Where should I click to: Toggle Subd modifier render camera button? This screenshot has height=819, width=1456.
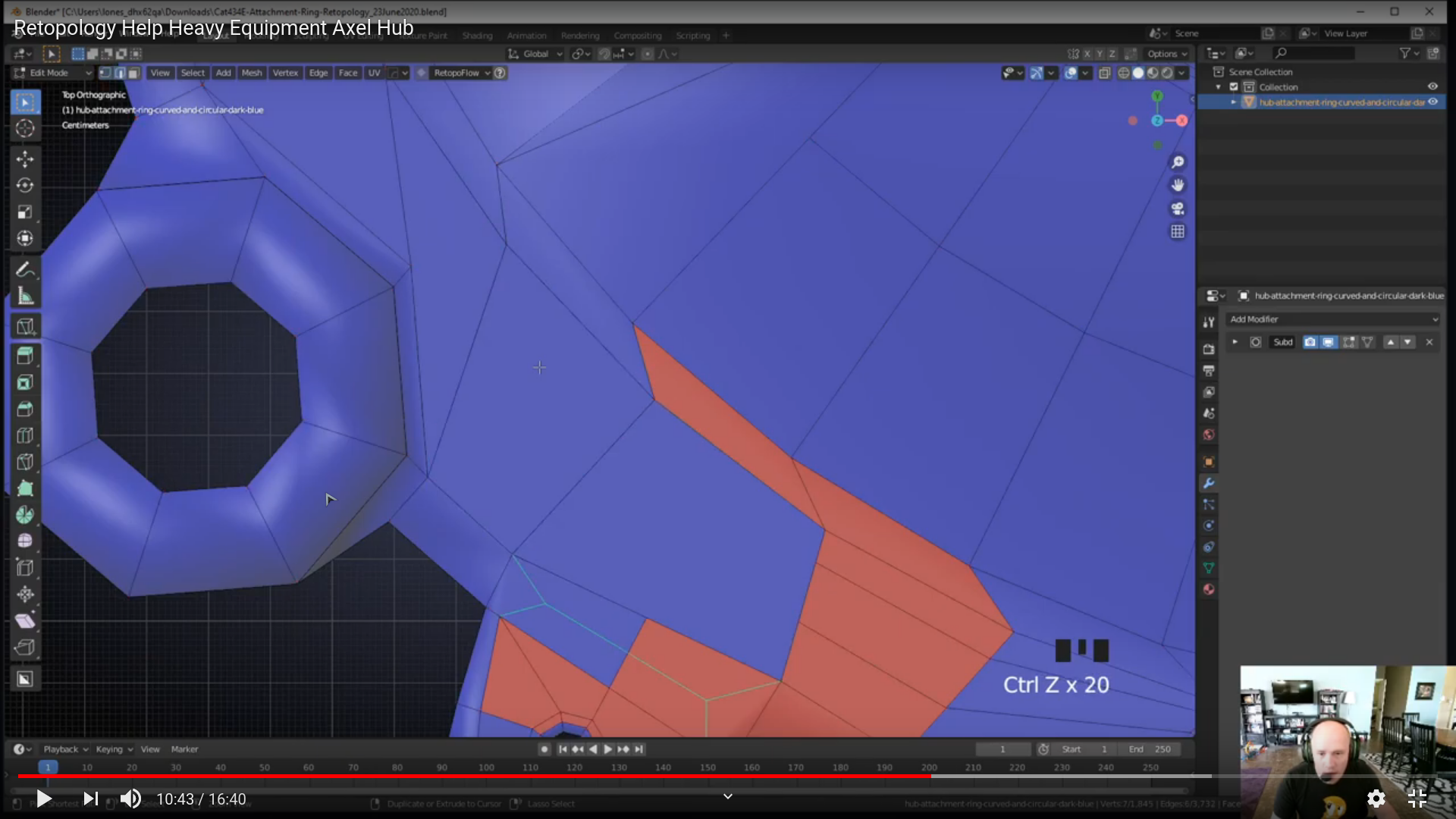(1310, 342)
